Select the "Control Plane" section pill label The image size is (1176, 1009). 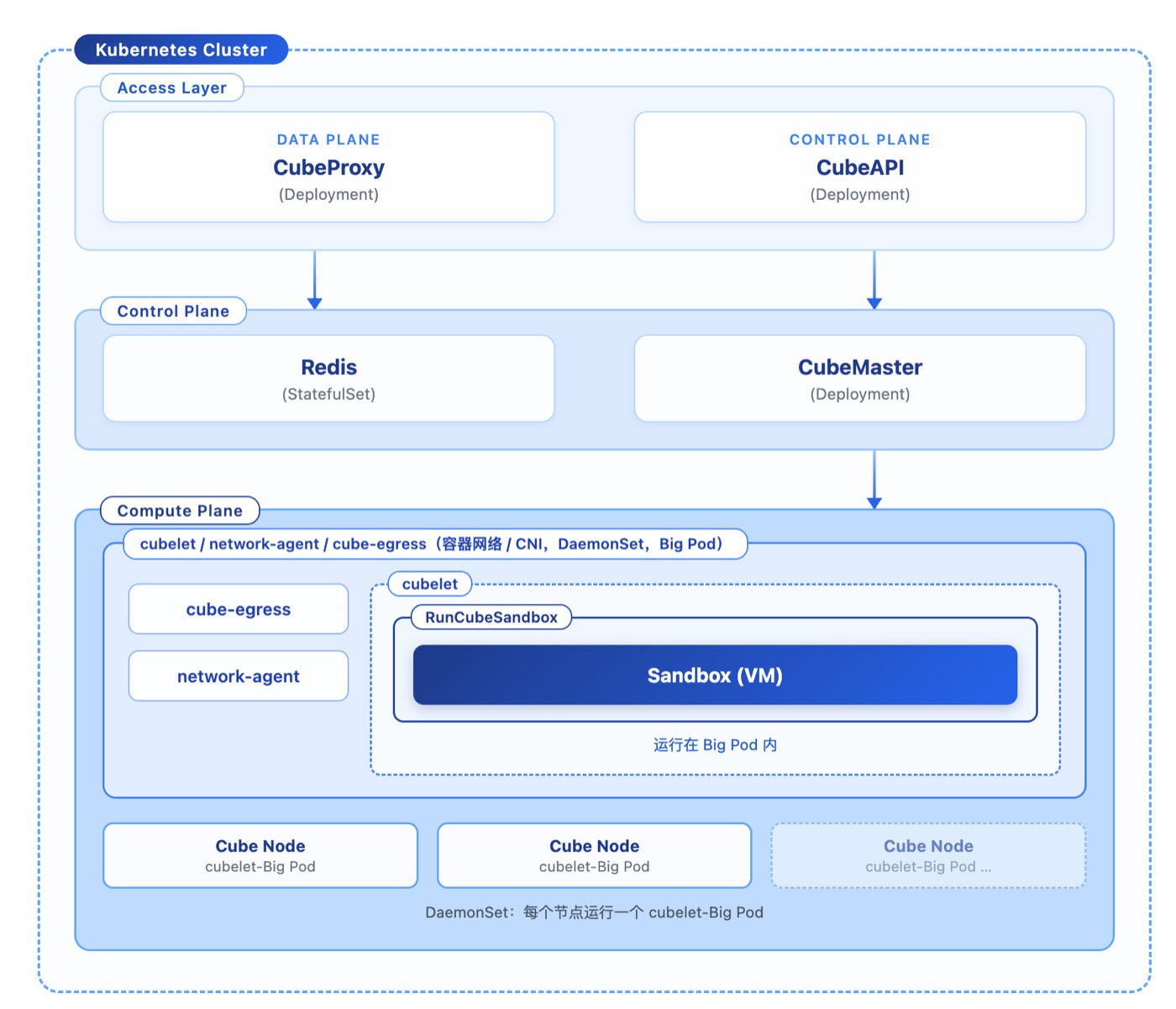(173, 311)
